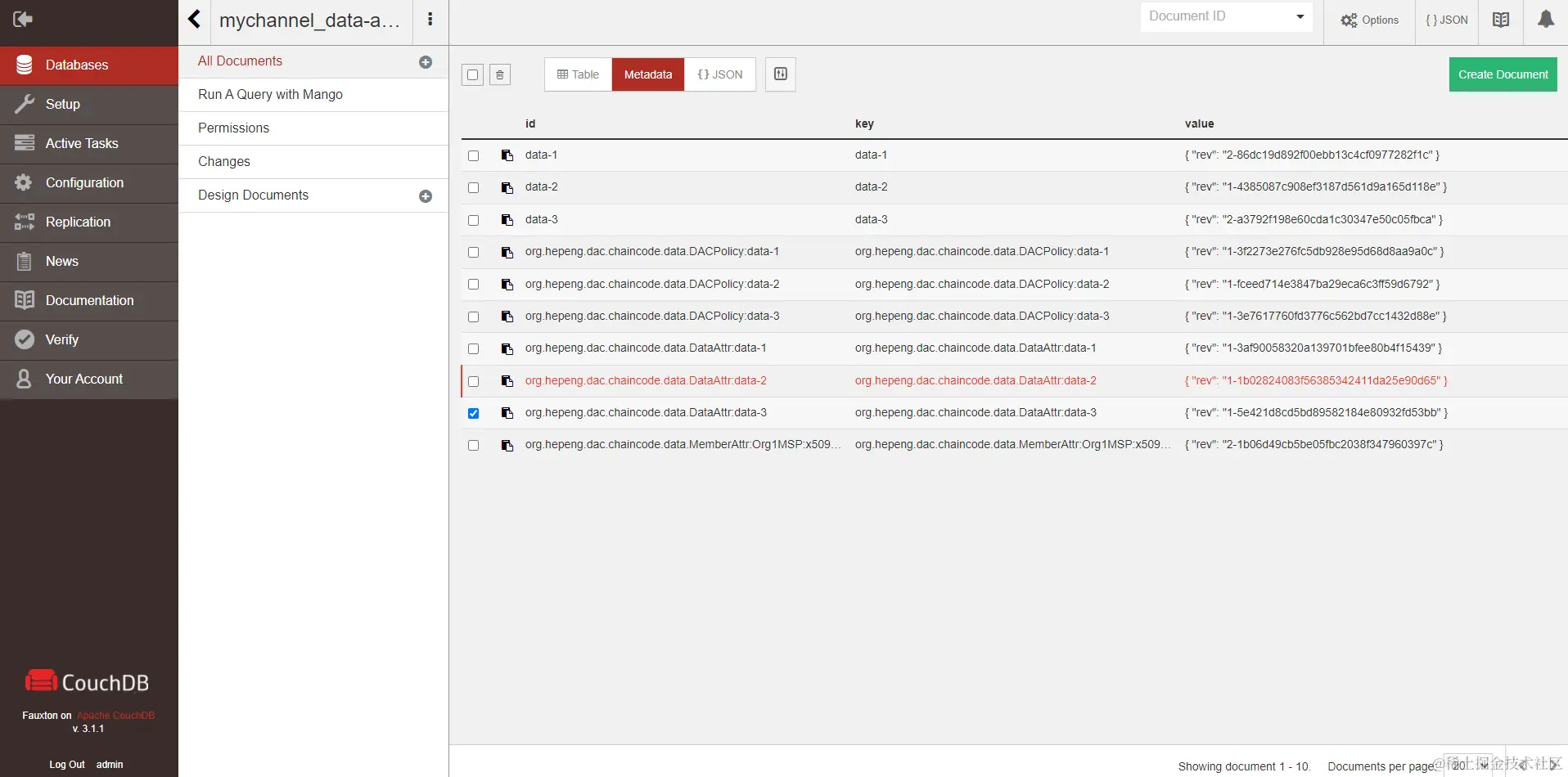
Task: Open the database options three-dot menu
Action: pos(430,20)
